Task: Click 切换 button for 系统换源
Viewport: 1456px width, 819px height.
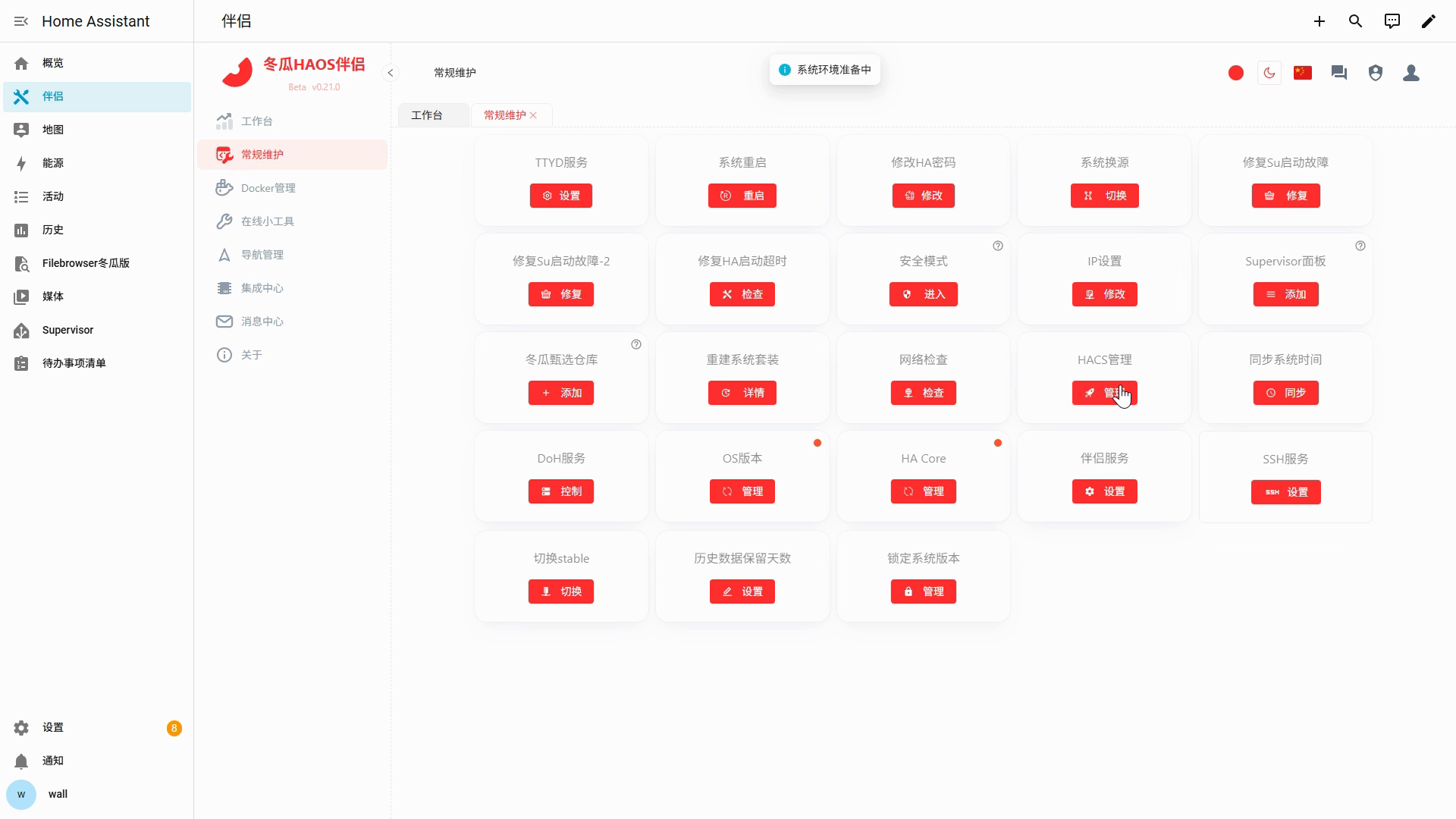Action: (x=1105, y=196)
